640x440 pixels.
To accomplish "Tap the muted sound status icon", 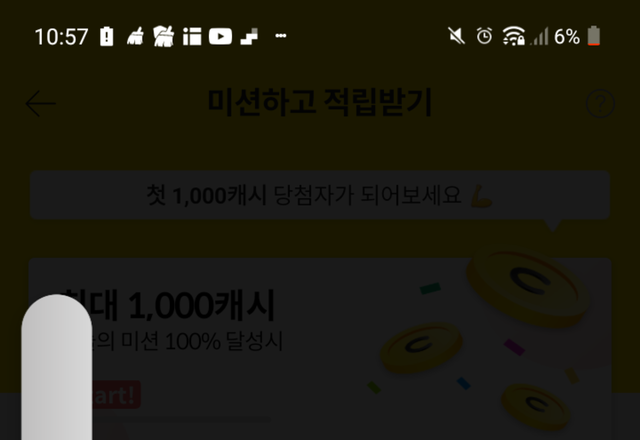I will (x=456, y=36).
